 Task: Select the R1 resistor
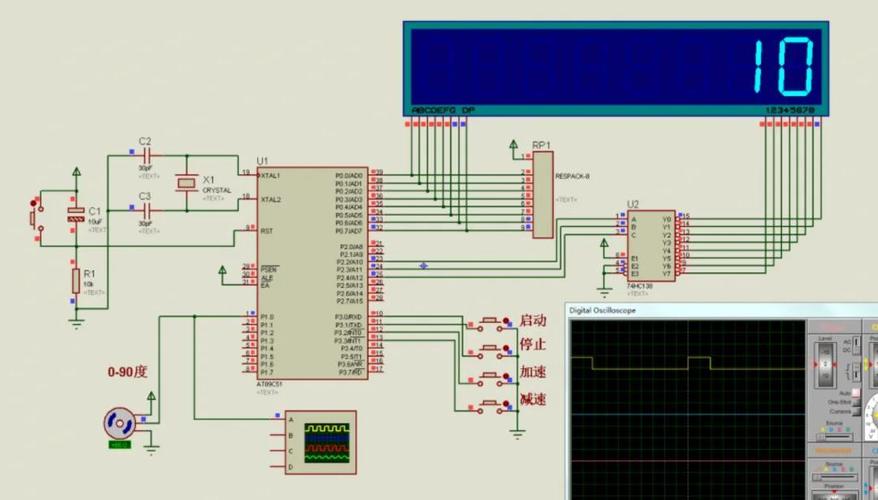pyautogui.click(x=75, y=281)
